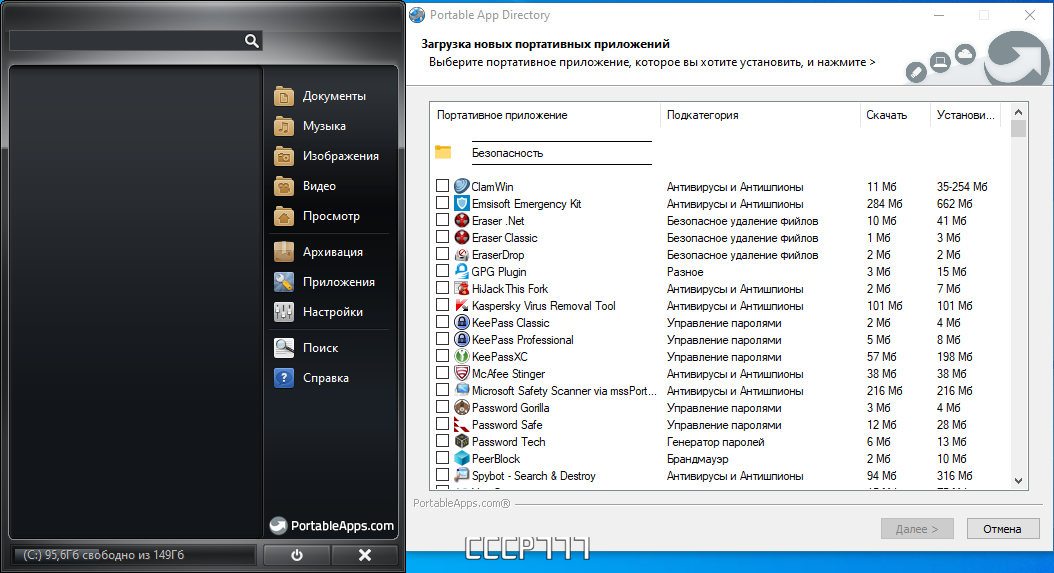The width and height of the screenshot is (1054, 573).
Task: Open the Приложения apps icon
Action: [284, 282]
